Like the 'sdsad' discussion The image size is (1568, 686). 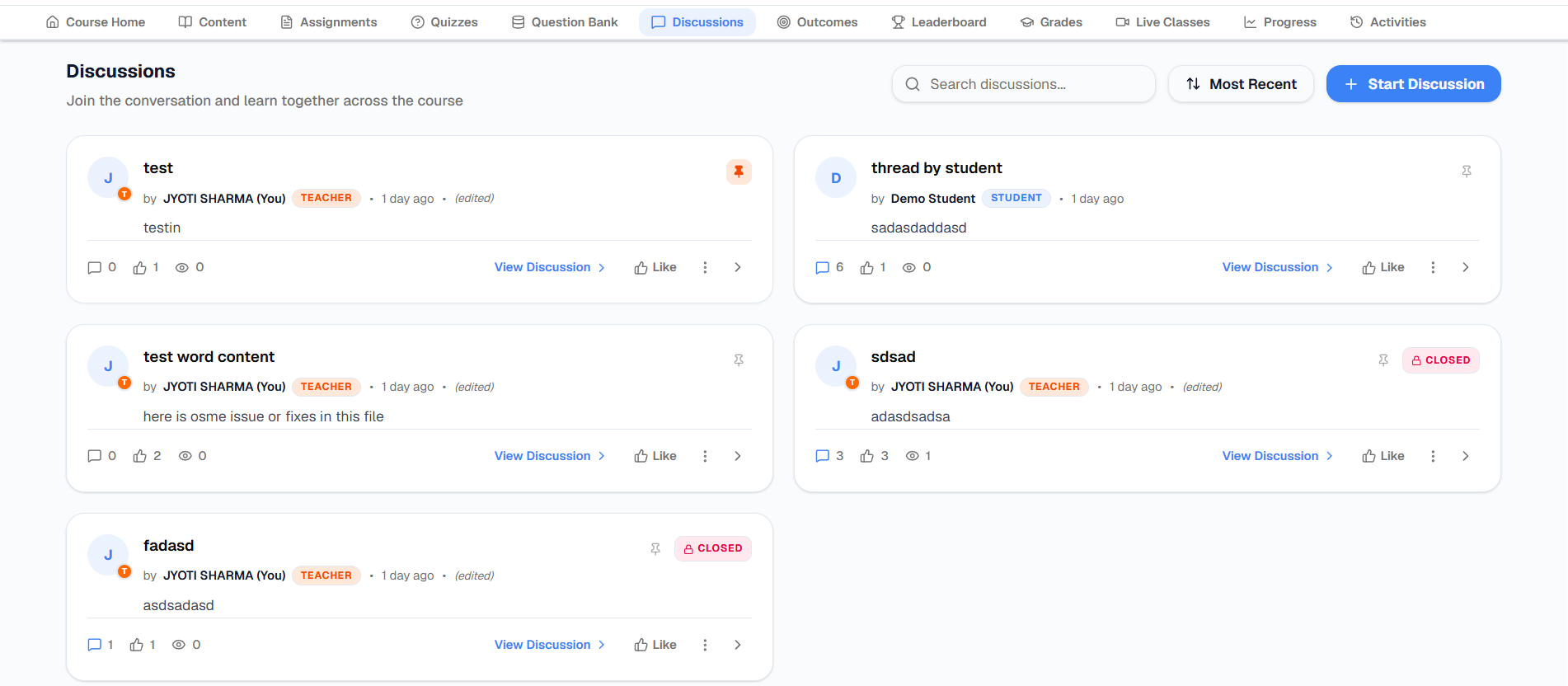1383,456
